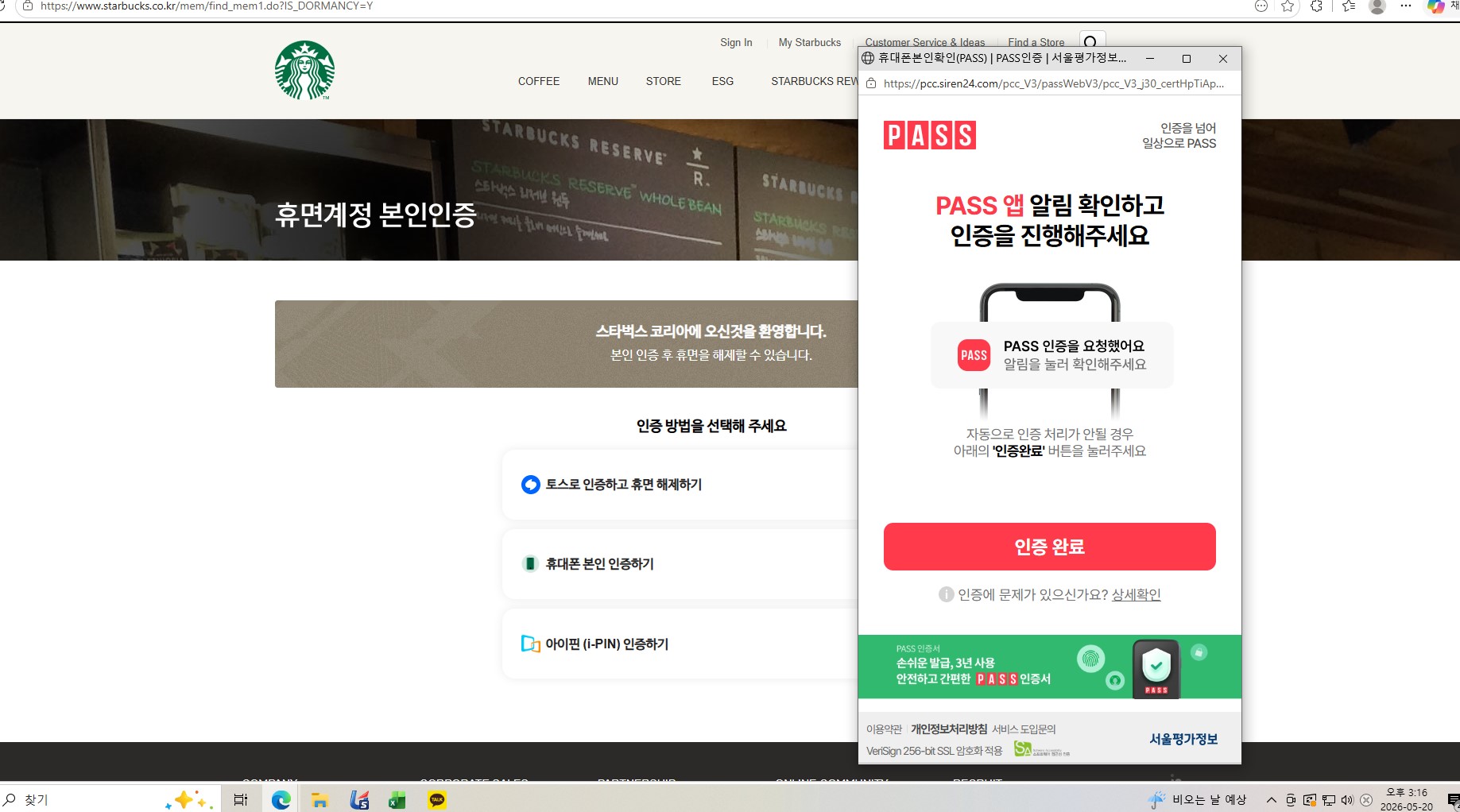Open the COFFEE menu
The image size is (1460, 812).
539,81
